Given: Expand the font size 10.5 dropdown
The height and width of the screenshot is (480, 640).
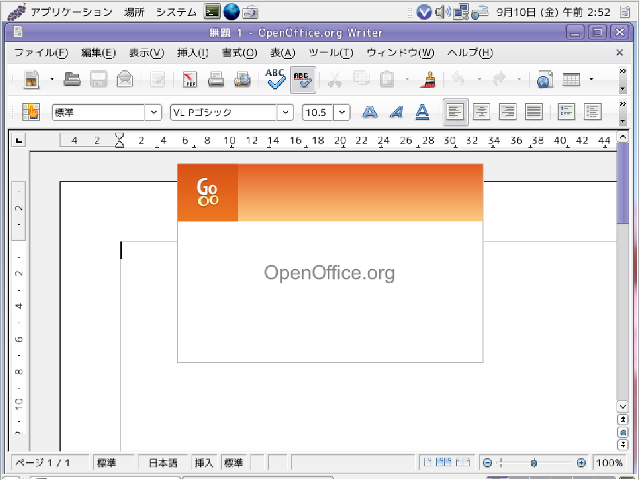Looking at the screenshot, I should click(342, 112).
